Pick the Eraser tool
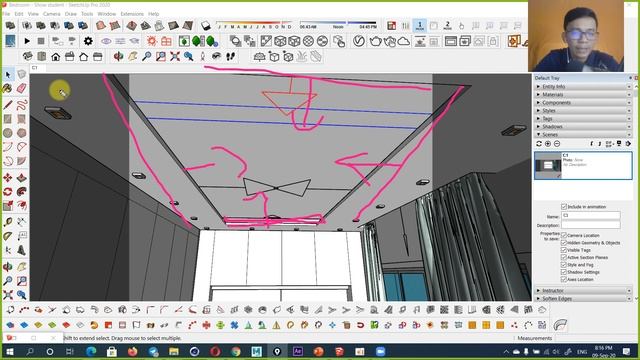Screen dimensions: 640x360 click(22, 89)
